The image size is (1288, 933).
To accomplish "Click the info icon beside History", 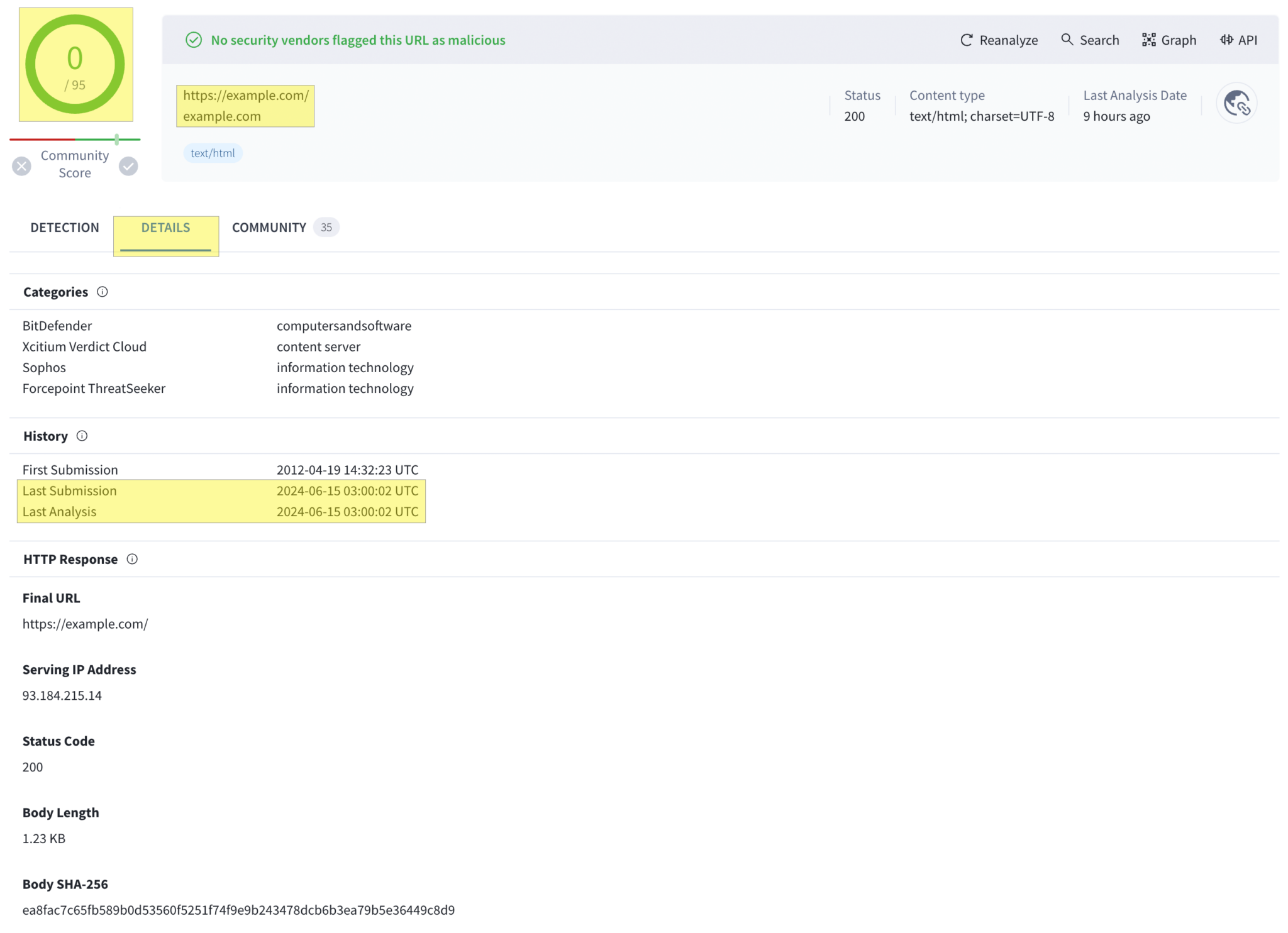I will pyautogui.click(x=82, y=436).
